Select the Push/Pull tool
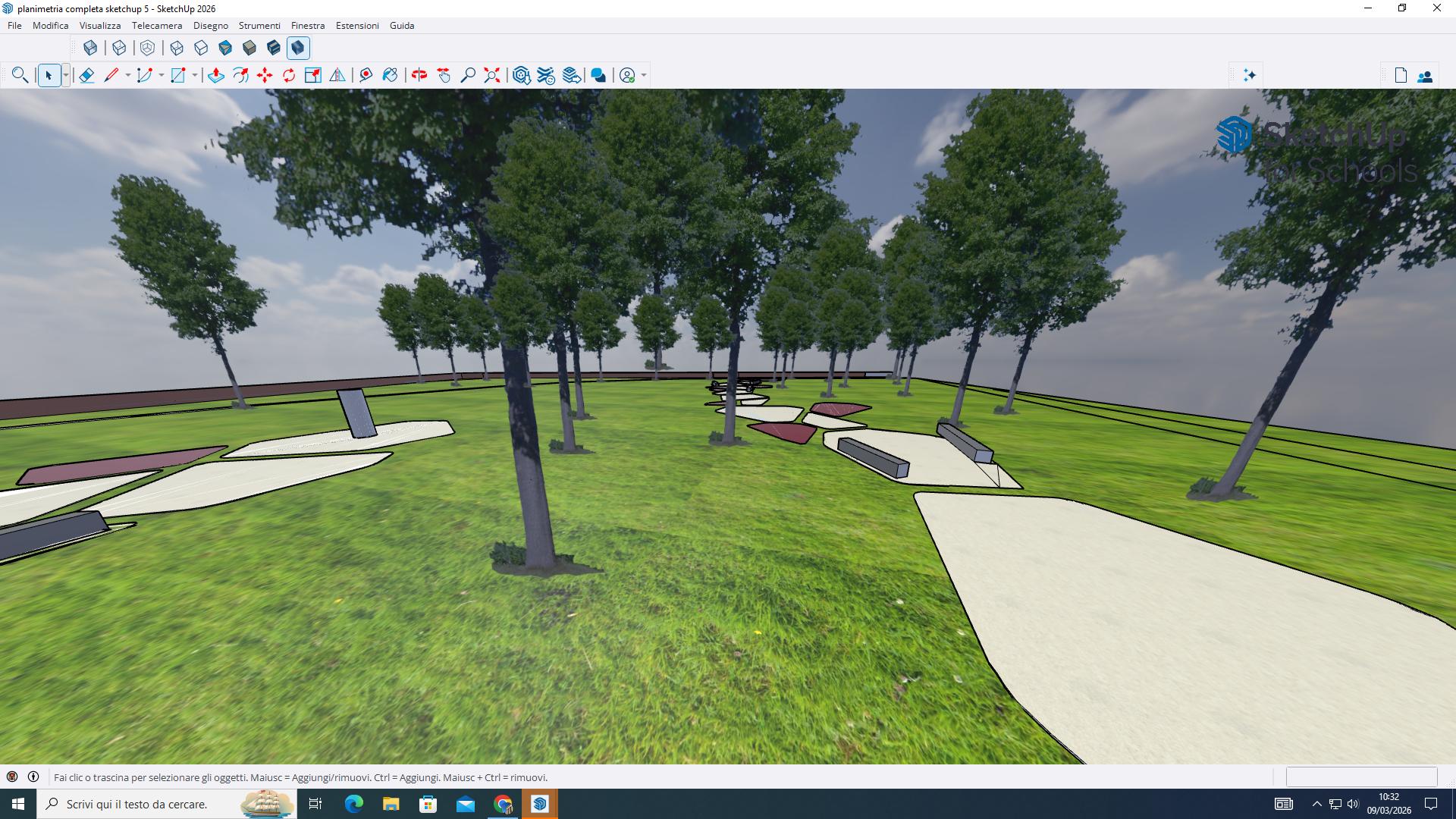Screen dimensions: 1456x819 [x=216, y=75]
